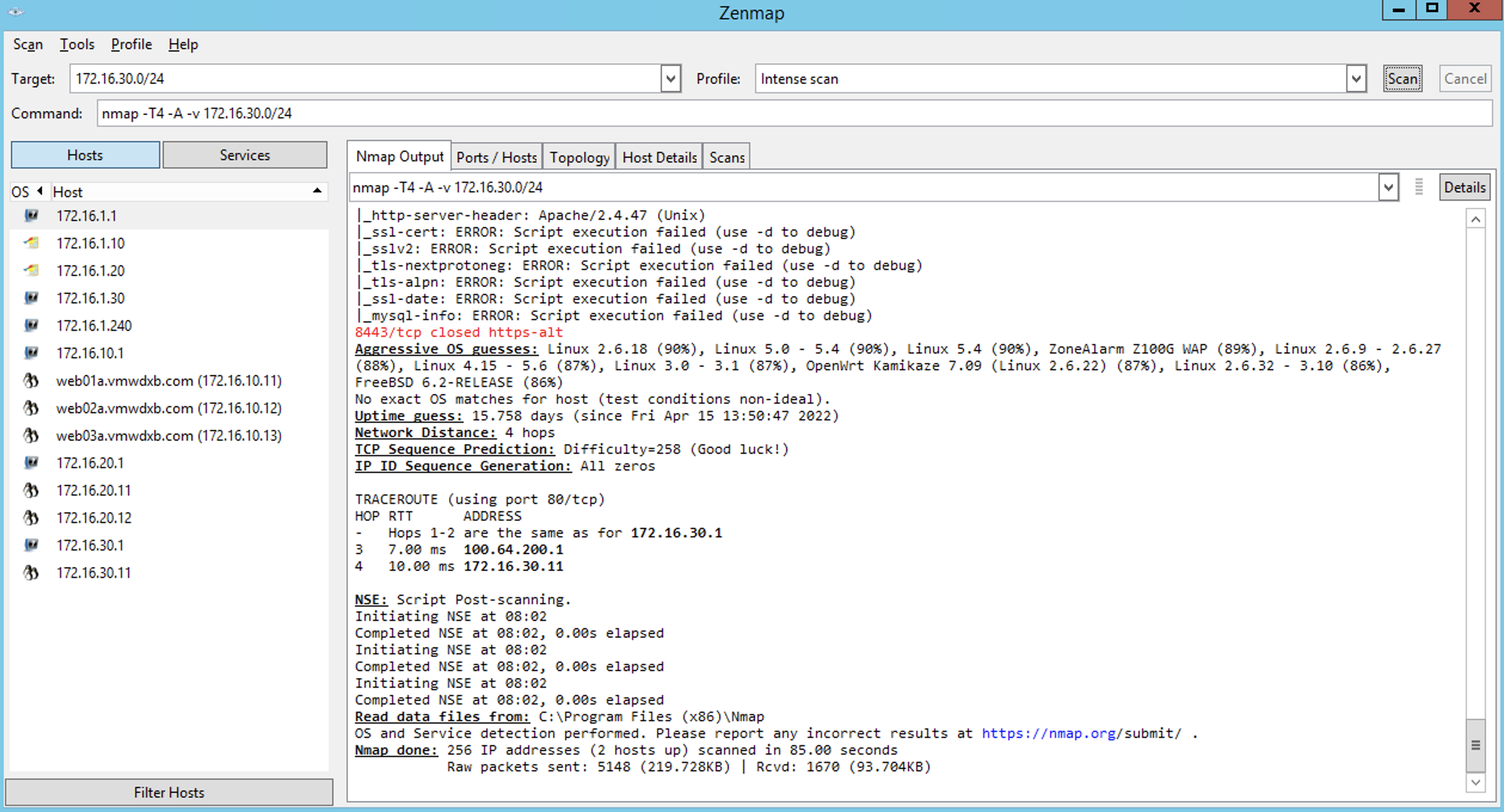1504x812 pixels.
Task: Click the Linux penguin icon for web03a.vmwdxb.com
Action: click(31, 435)
